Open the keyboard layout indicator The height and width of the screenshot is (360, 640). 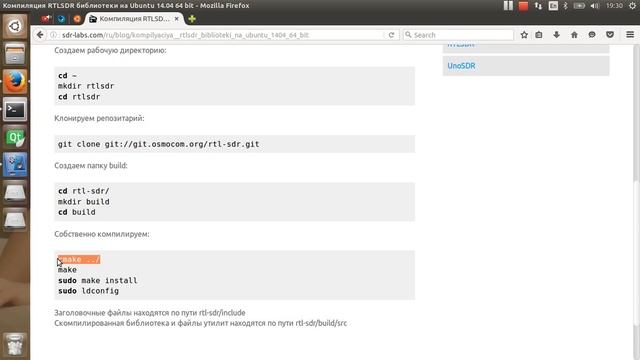tap(553, 6)
